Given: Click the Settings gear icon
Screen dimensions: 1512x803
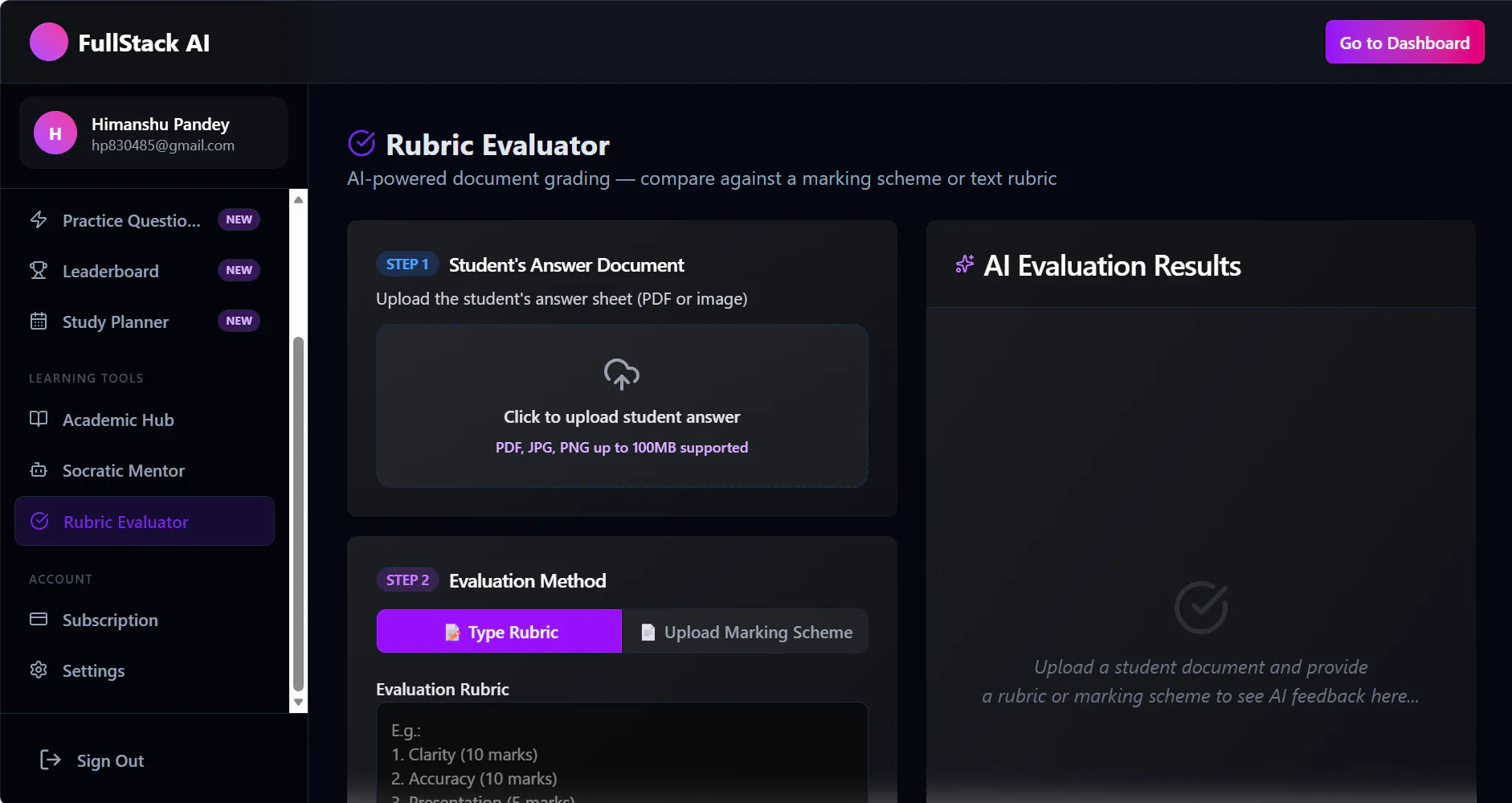Looking at the screenshot, I should pos(39,670).
